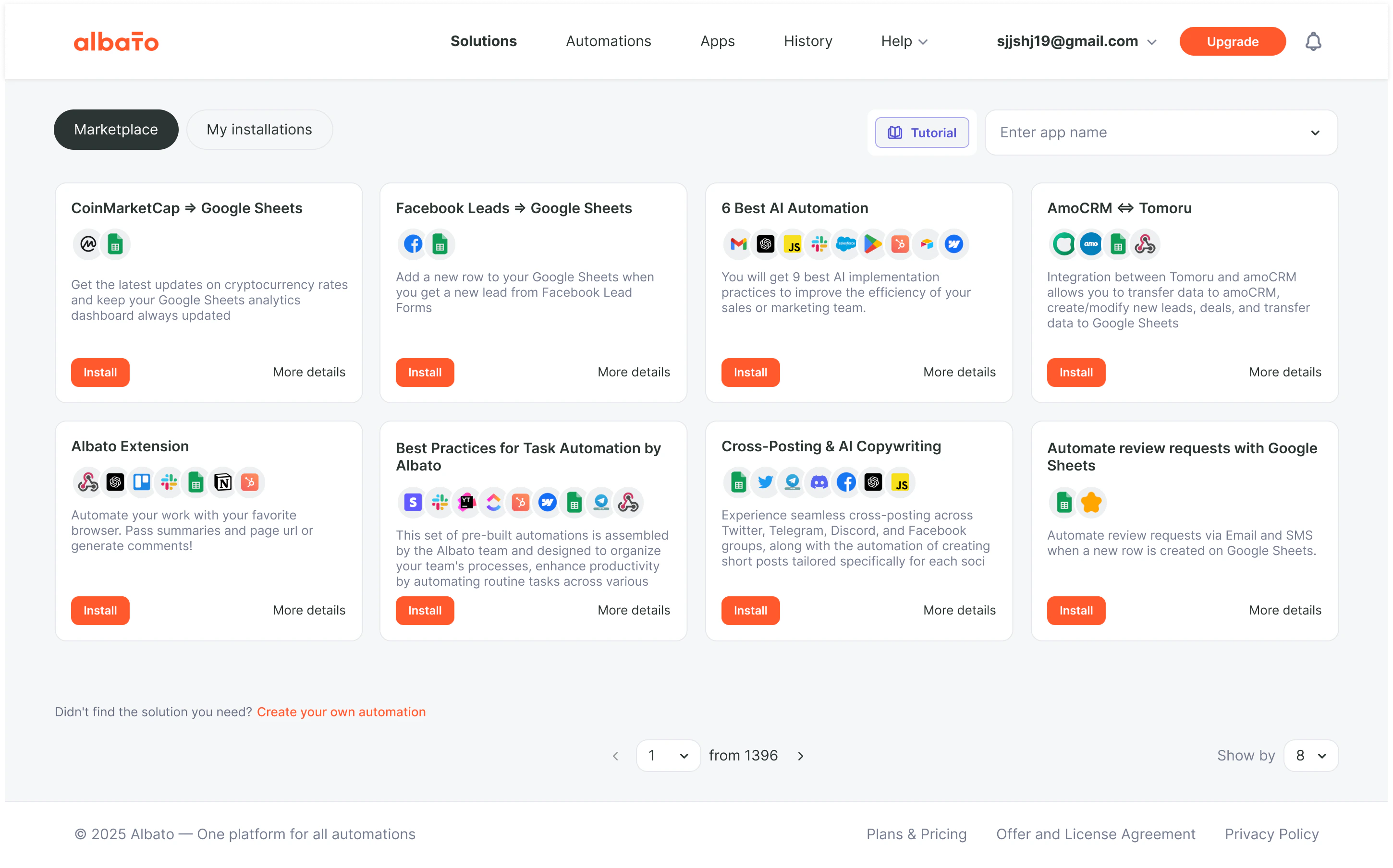
Task: Click Facebook icon in Facebook Leads card
Action: tap(413, 244)
